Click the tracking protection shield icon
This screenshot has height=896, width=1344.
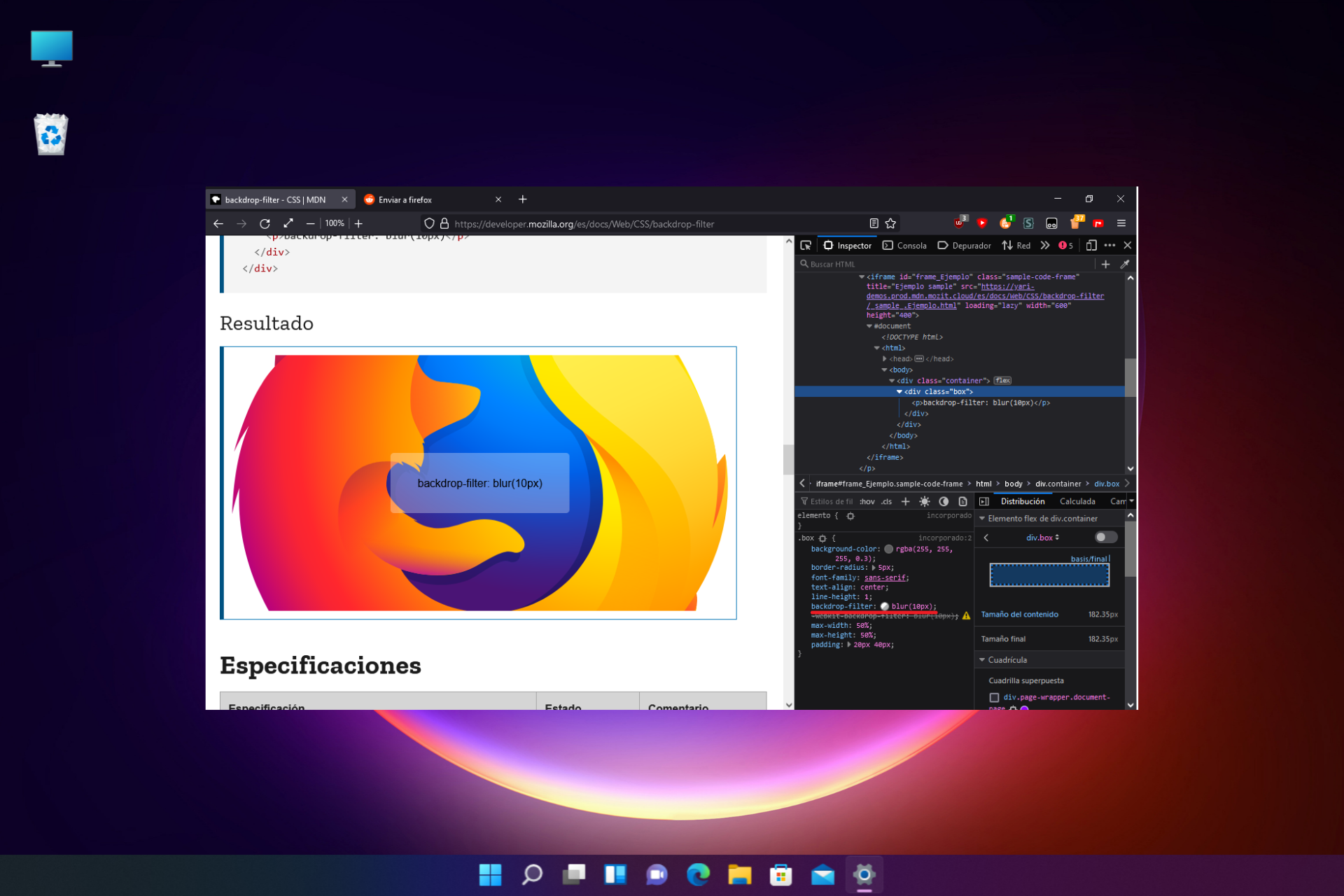429,224
